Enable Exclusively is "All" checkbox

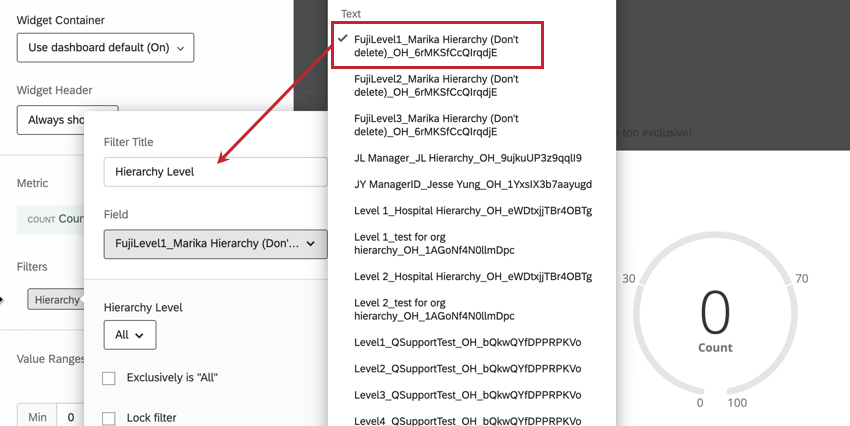(x=109, y=378)
